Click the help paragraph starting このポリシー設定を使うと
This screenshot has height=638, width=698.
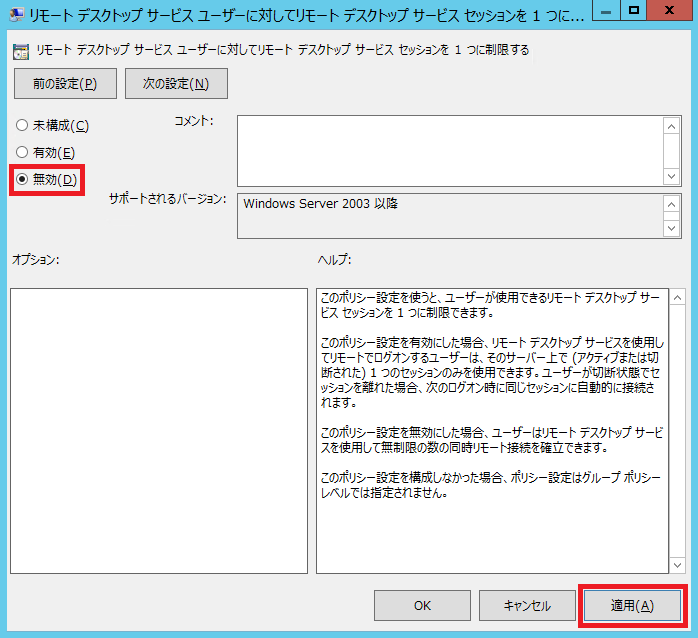490,305
